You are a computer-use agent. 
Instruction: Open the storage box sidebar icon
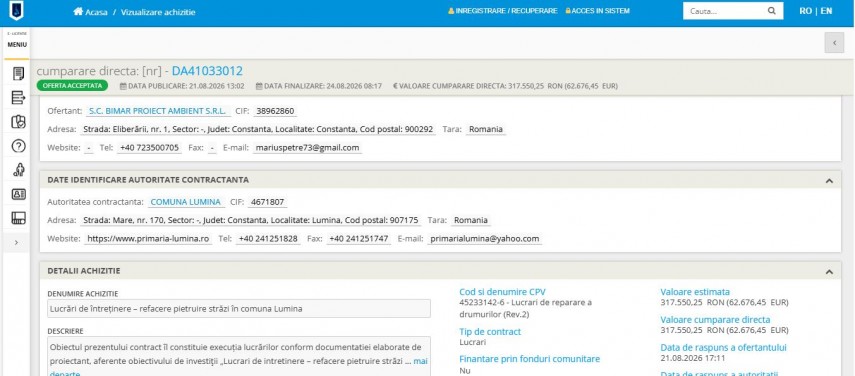[18, 218]
